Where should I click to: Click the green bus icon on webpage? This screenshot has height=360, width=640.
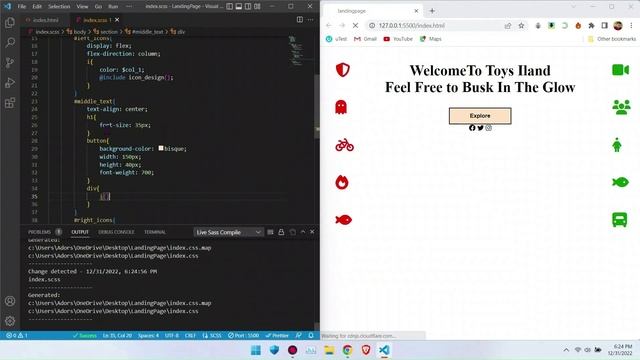tap(620, 220)
